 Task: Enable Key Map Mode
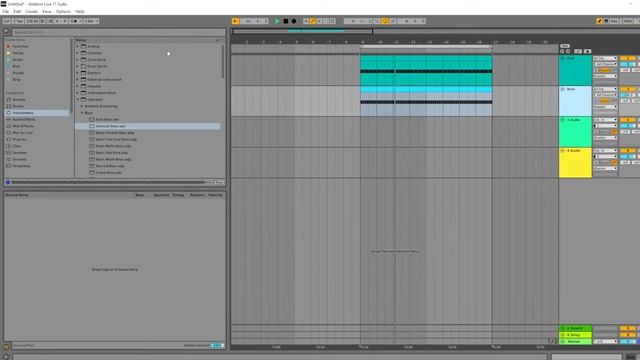(615, 21)
